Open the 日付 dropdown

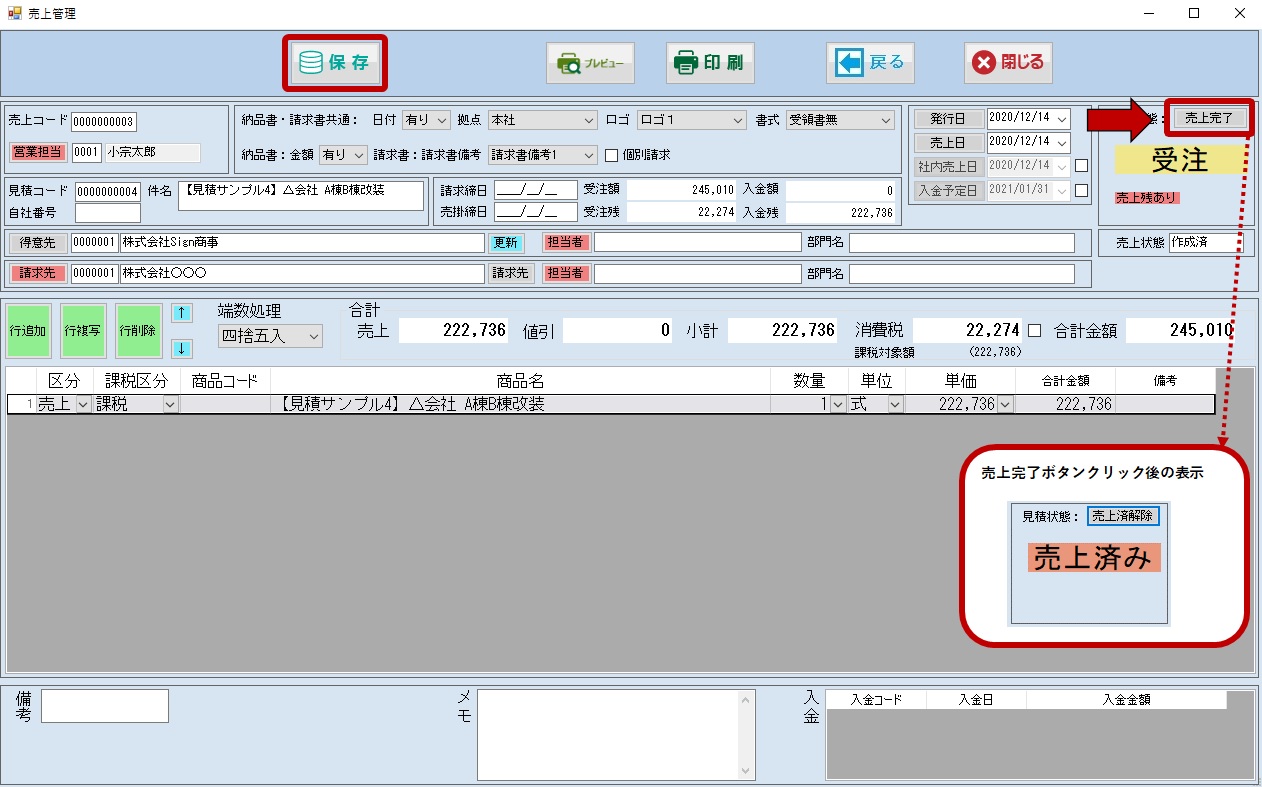(x=426, y=120)
